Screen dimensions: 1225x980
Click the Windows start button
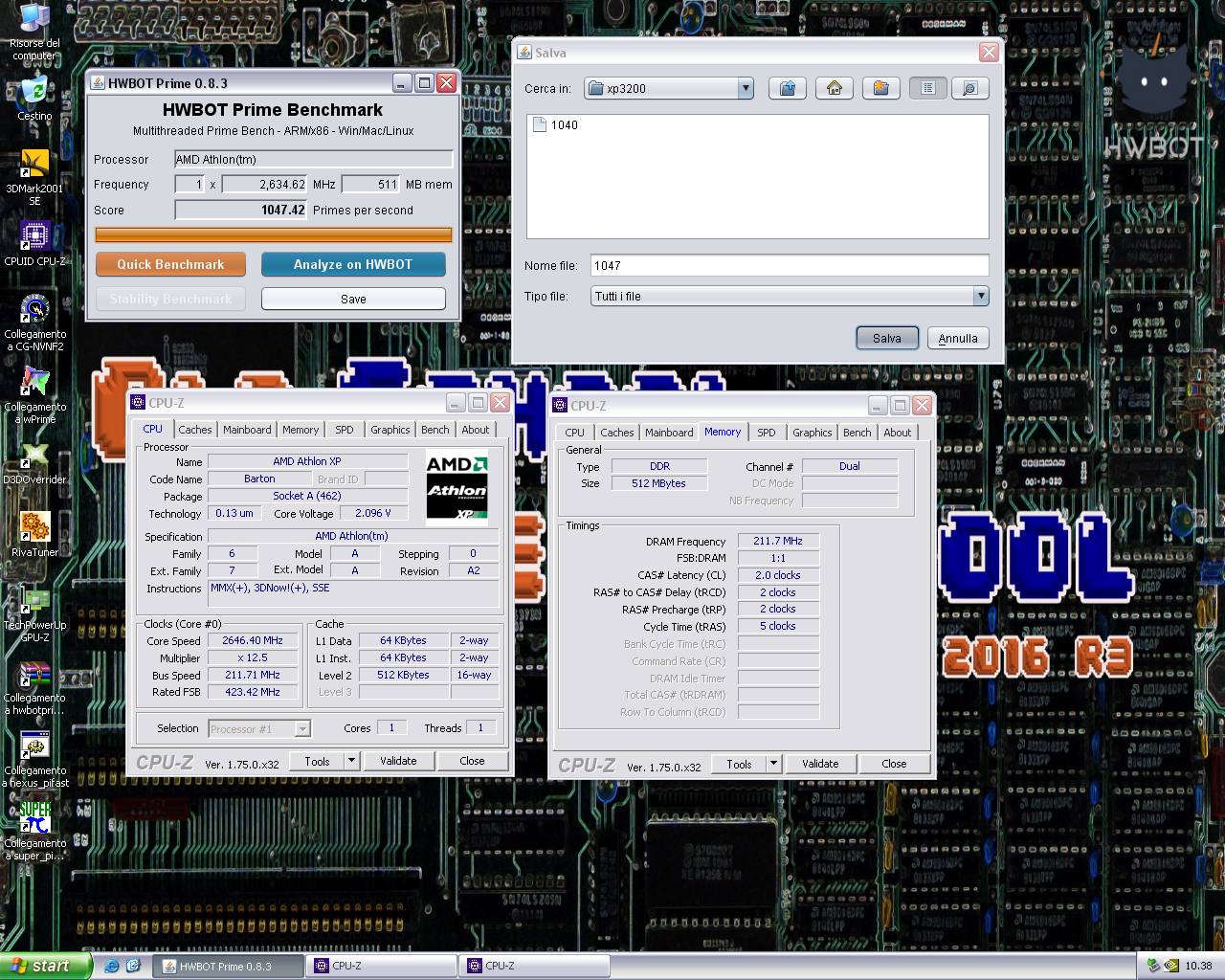point(46,966)
